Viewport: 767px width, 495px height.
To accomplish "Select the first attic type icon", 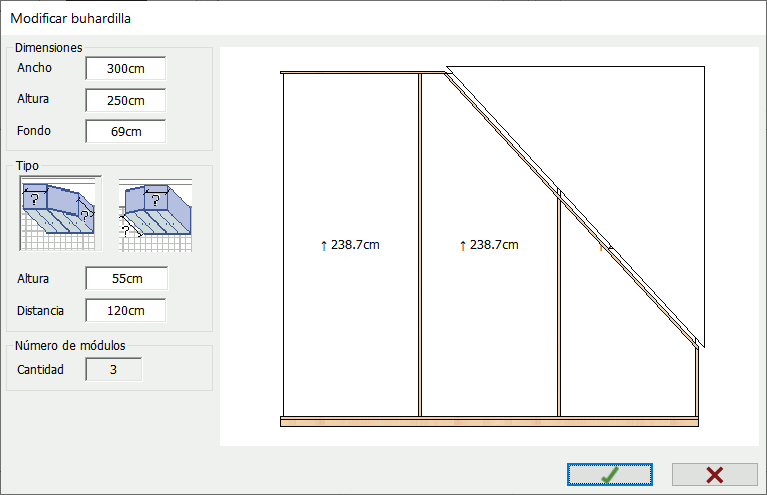I will 61,213.
